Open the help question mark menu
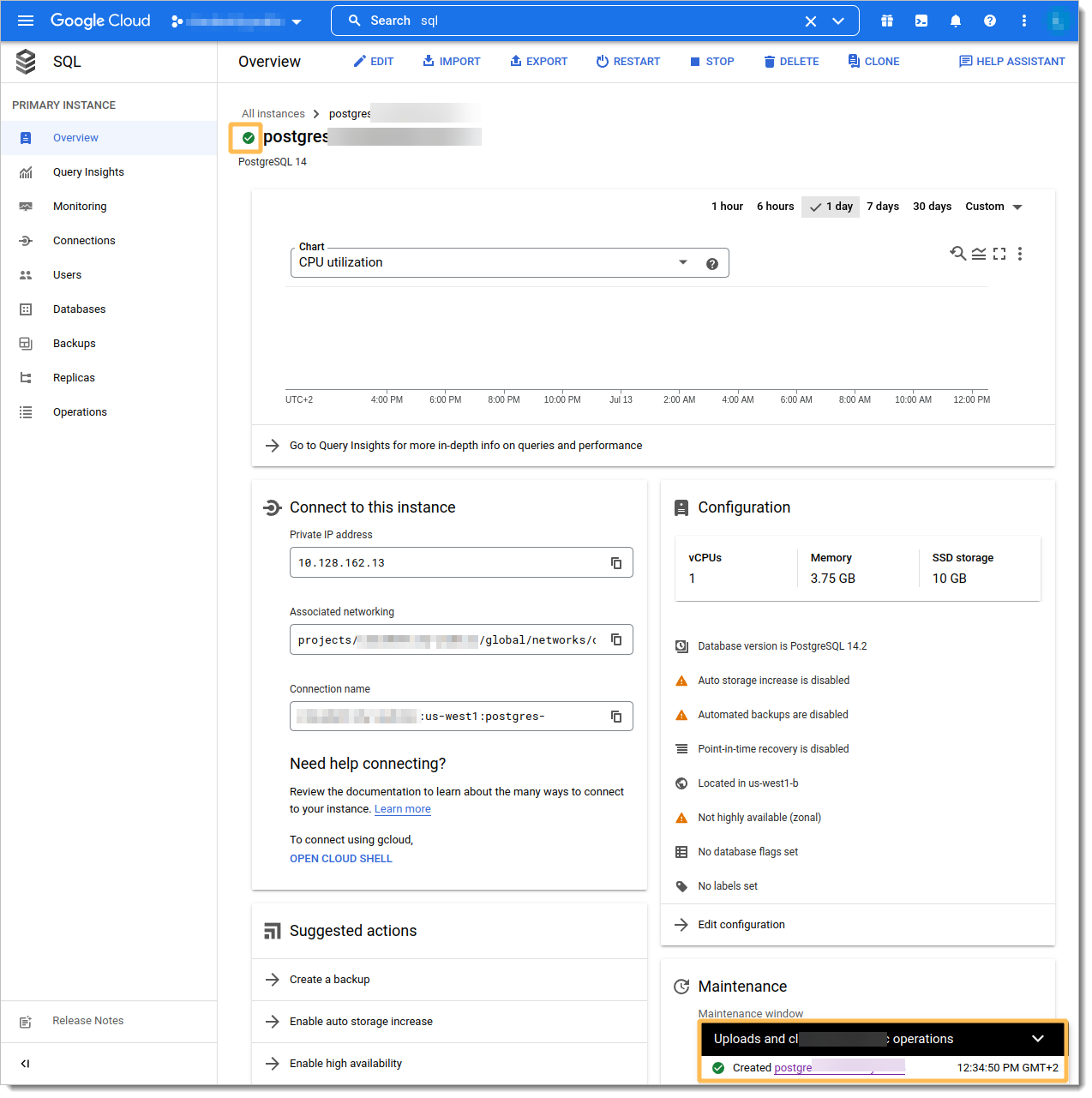 coord(990,21)
